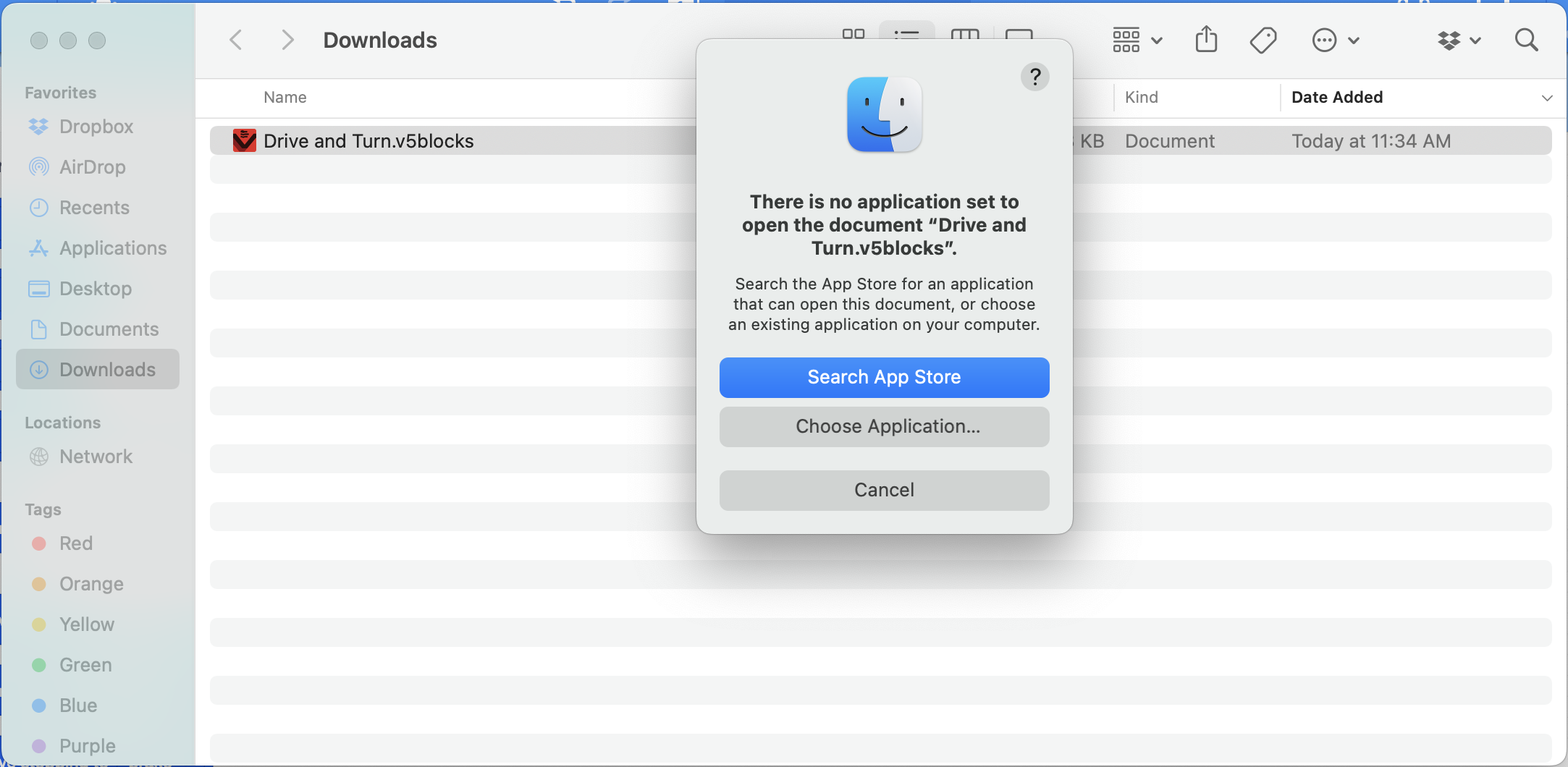The width and height of the screenshot is (1568, 767).
Task: Select the Drive and Turn.v5blocks file
Action: 368,141
